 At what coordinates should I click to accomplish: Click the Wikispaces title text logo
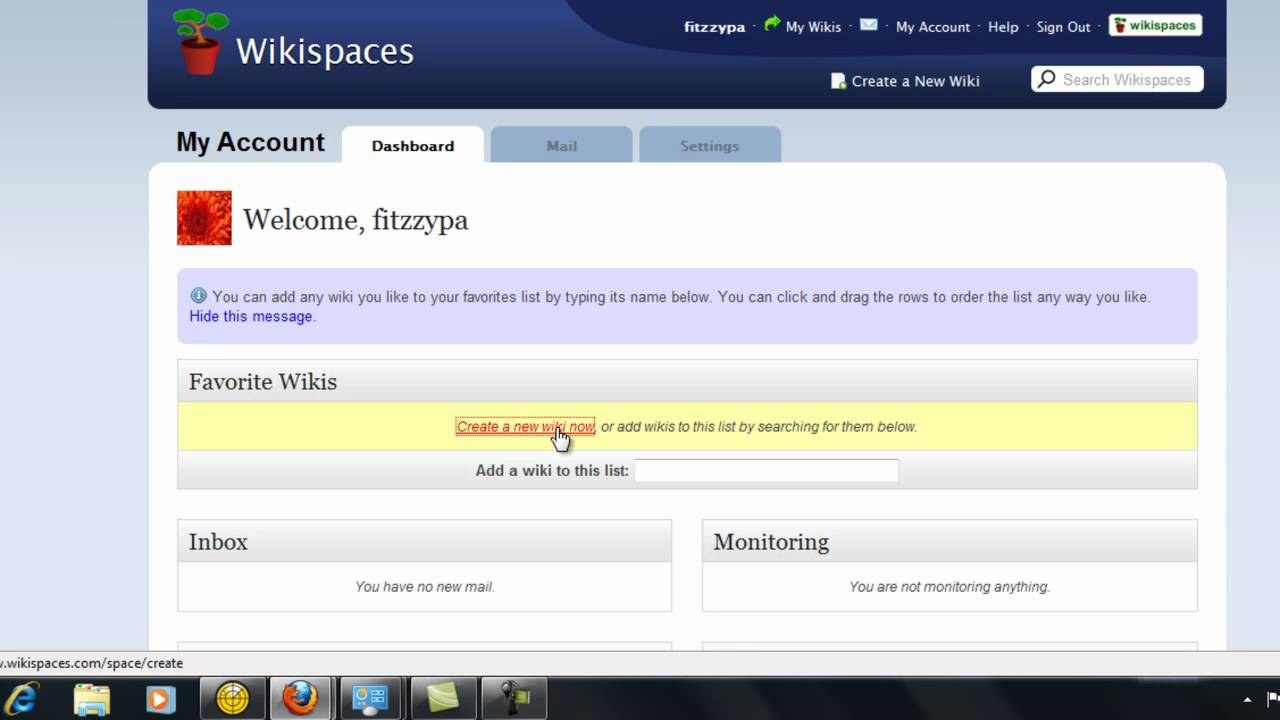coord(324,52)
